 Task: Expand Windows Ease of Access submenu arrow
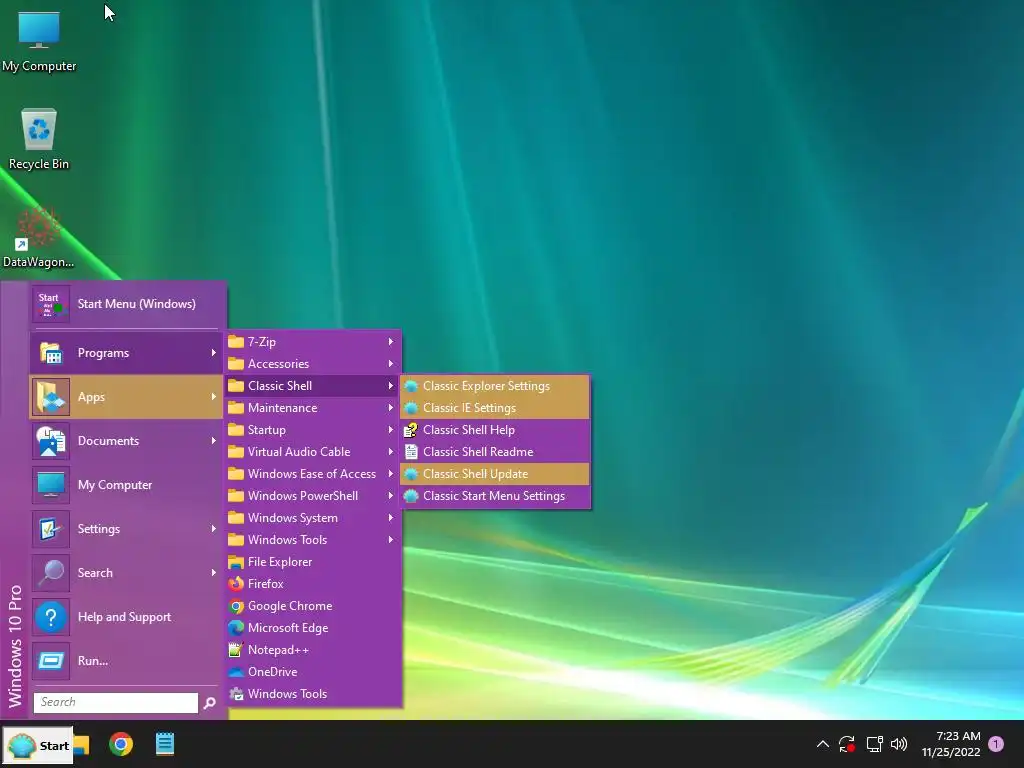pos(391,474)
